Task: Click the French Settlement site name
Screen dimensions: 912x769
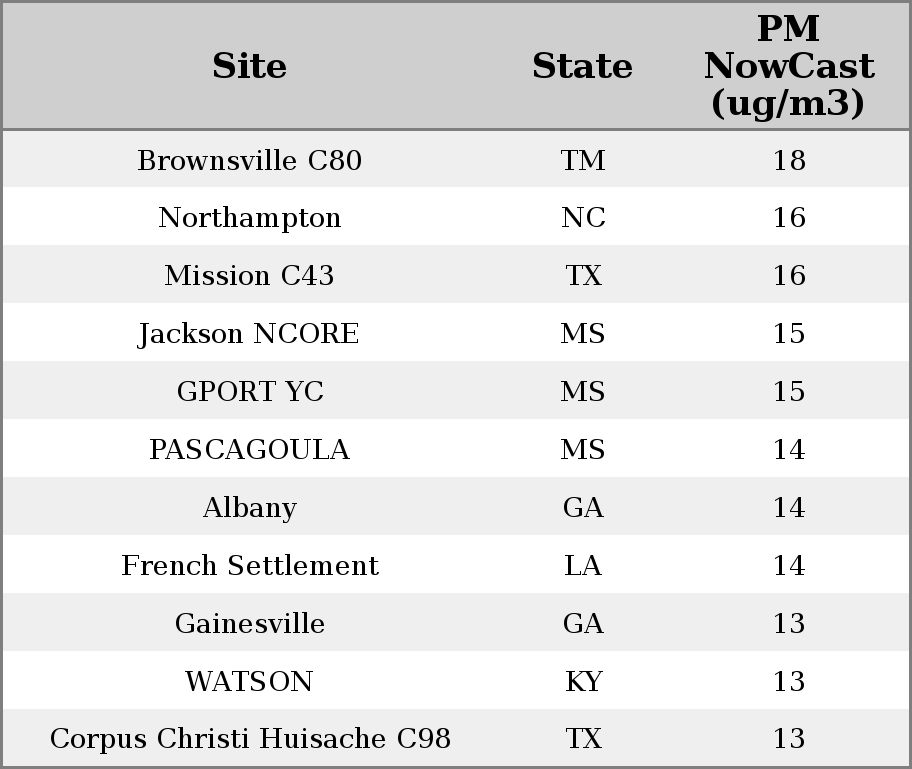Action: click(x=250, y=565)
